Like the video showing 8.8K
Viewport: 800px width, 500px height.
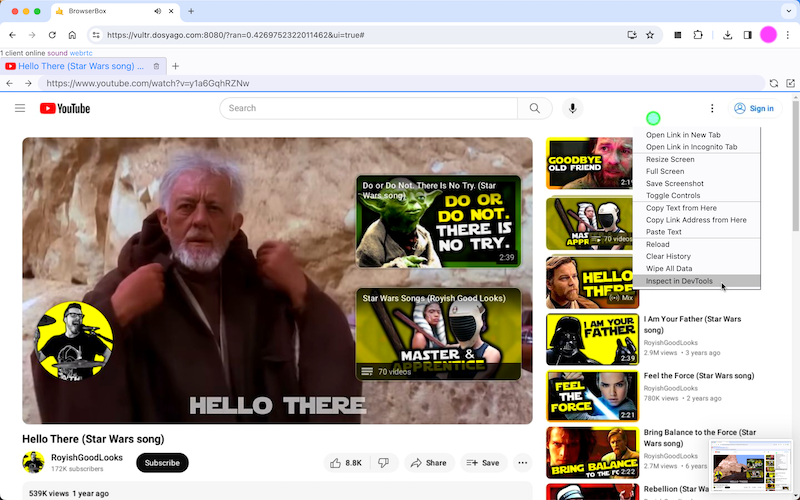click(348, 463)
